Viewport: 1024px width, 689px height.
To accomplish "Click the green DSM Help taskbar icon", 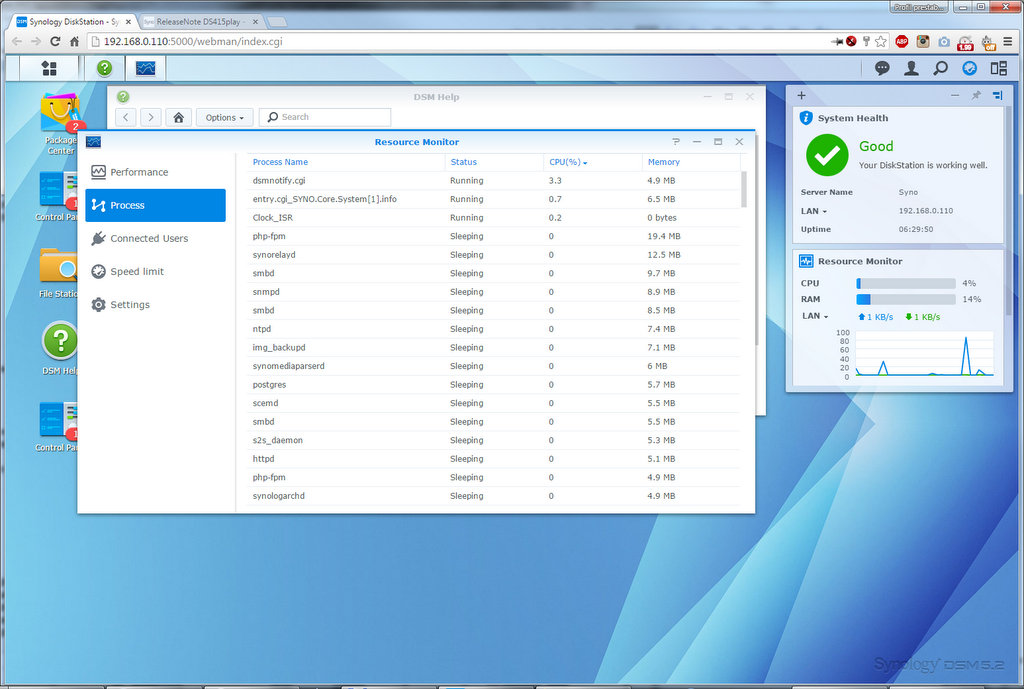I will tap(104, 68).
